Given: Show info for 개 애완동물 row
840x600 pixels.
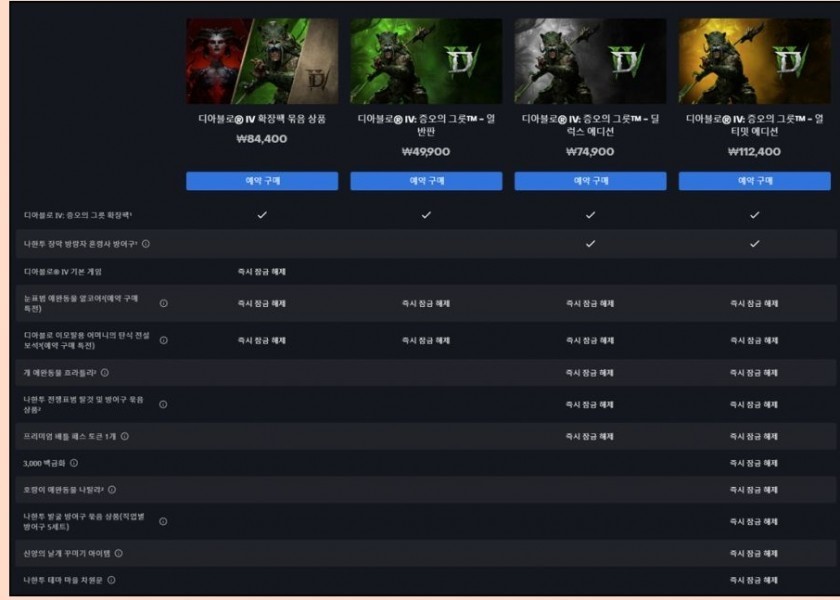Looking at the screenshot, I should click(x=104, y=373).
